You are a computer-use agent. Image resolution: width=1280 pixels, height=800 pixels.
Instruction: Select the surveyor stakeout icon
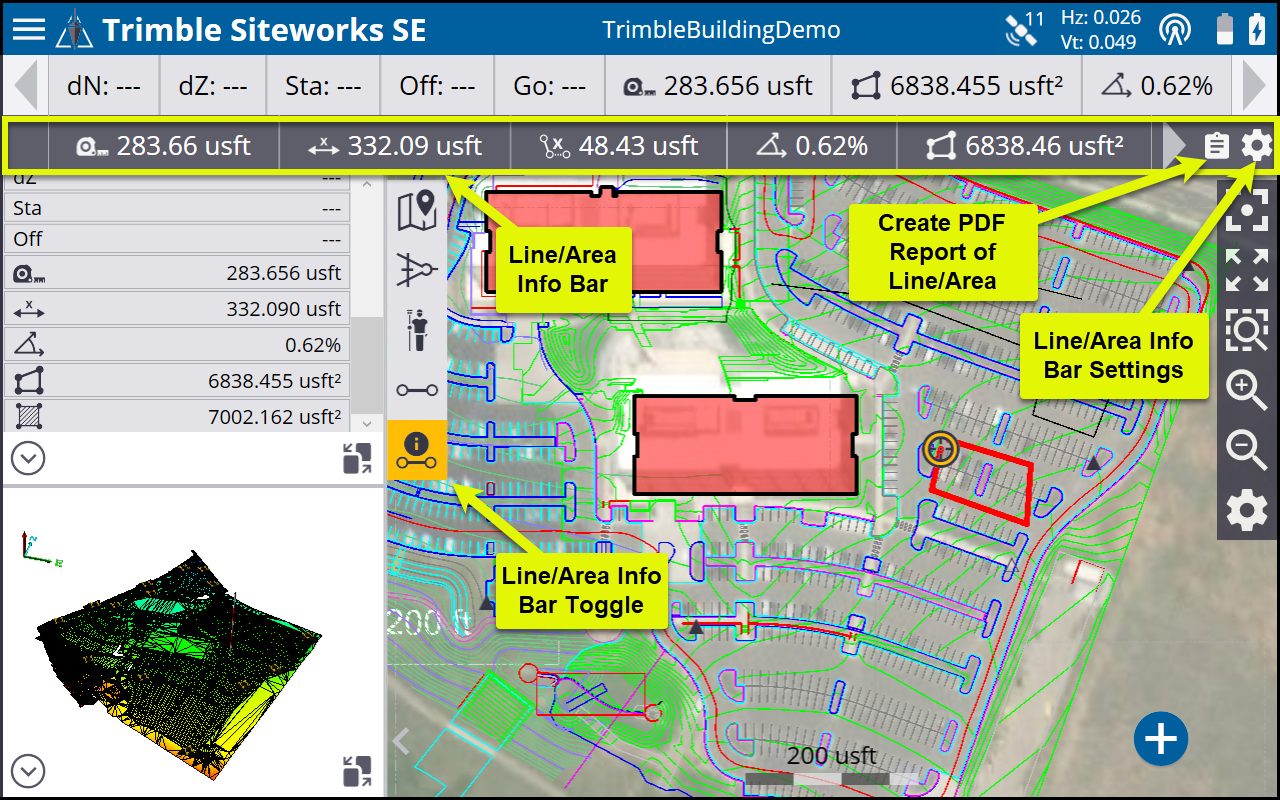(x=416, y=330)
